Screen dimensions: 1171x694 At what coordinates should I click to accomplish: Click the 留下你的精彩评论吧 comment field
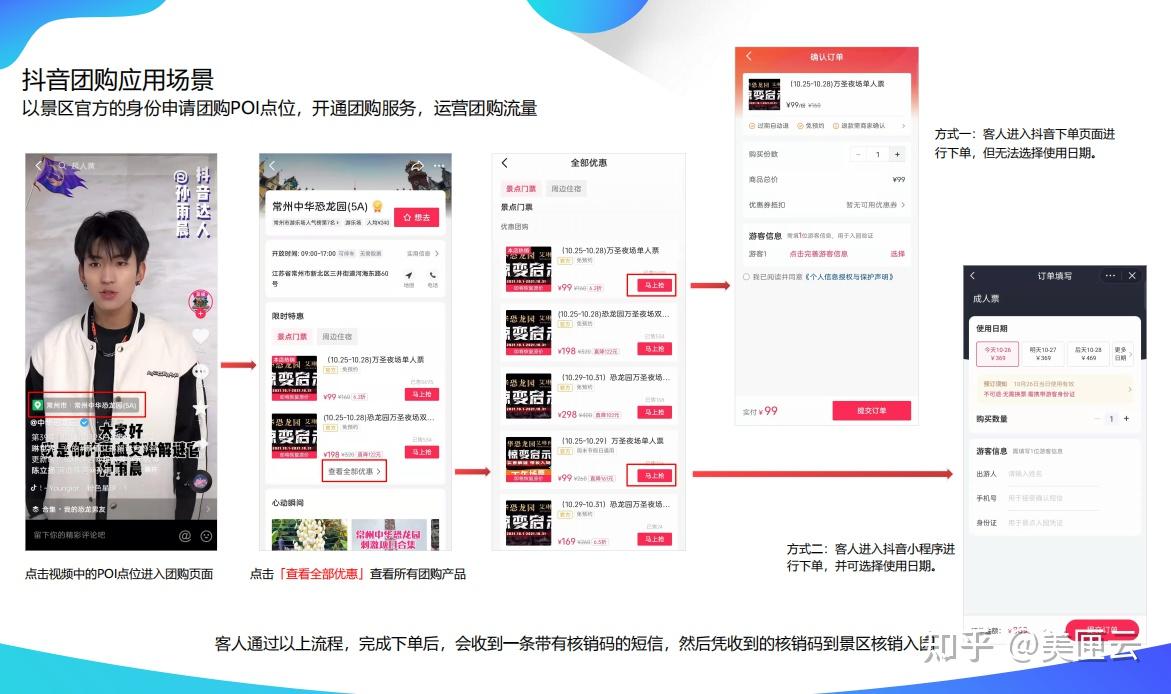tap(69, 535)
